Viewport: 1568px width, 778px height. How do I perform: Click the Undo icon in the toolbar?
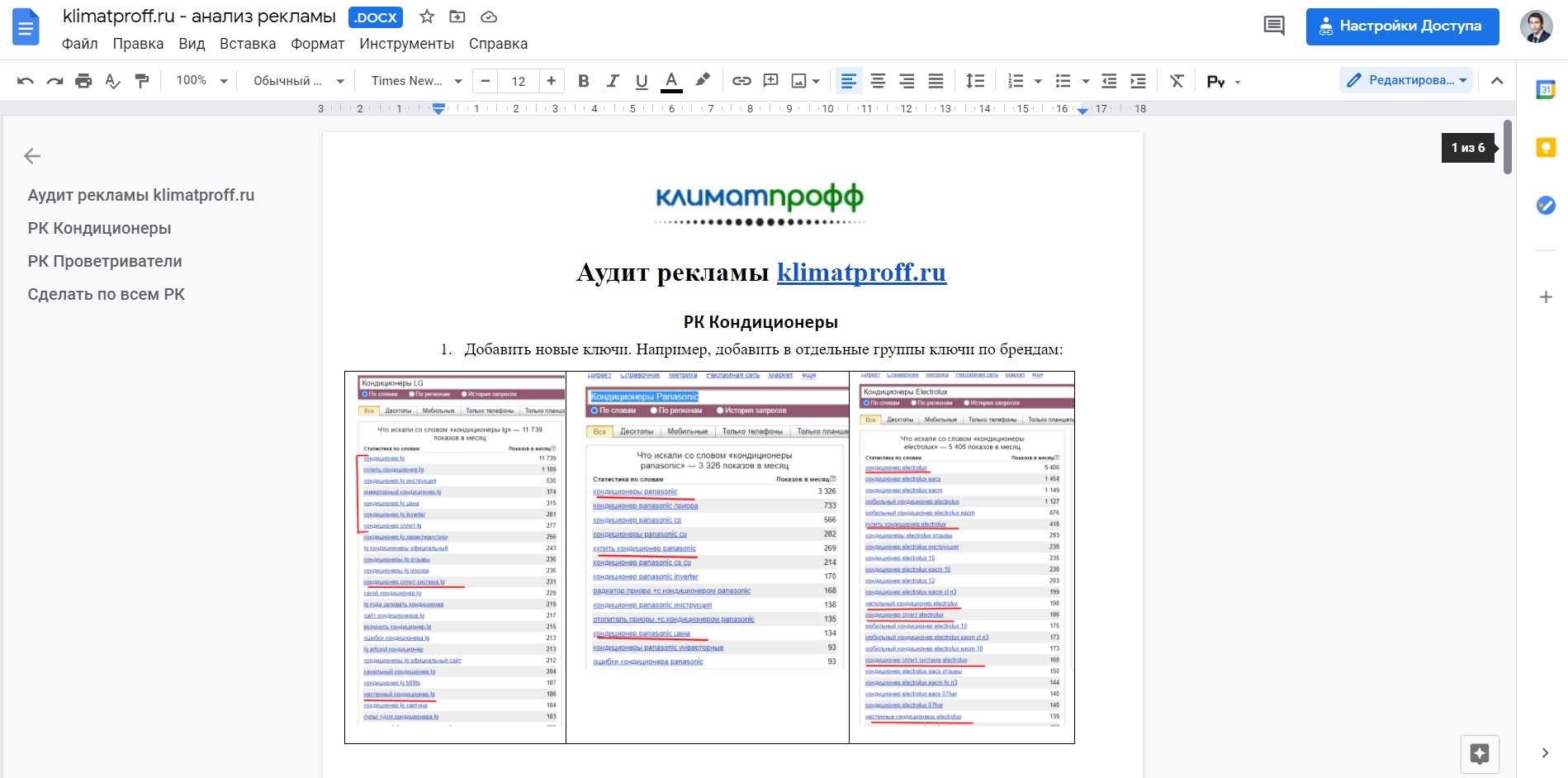pyautogui.click(x=24, y=80)
